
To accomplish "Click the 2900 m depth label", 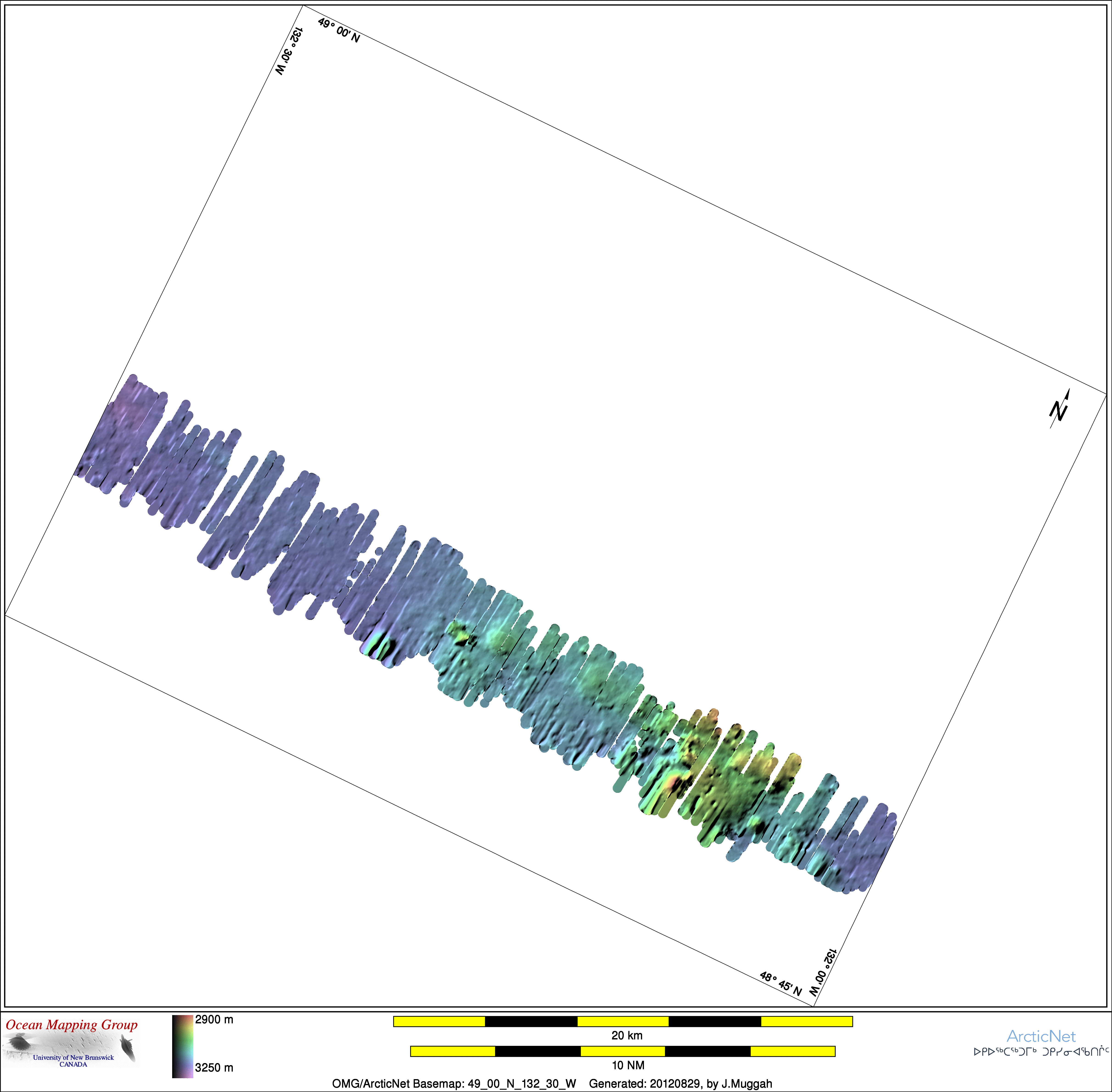I will (x=214, y=1019).
